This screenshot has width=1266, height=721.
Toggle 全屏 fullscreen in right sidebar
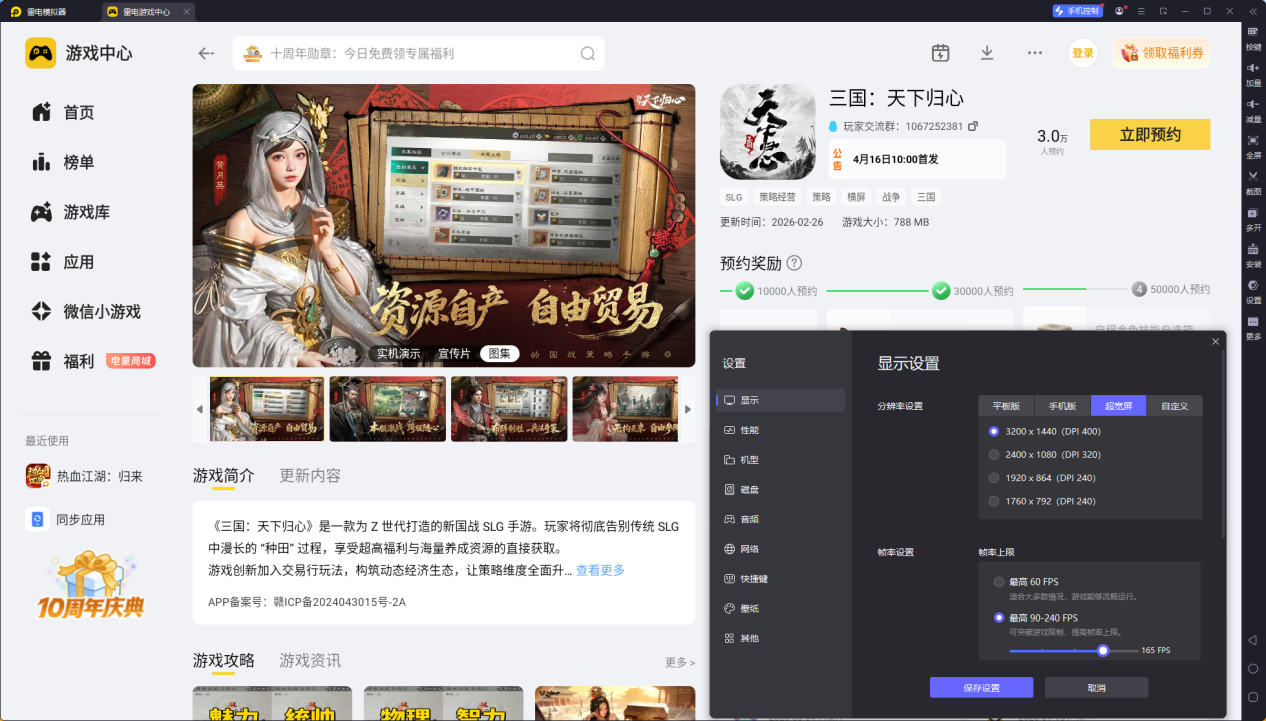tap(1253, 145)
